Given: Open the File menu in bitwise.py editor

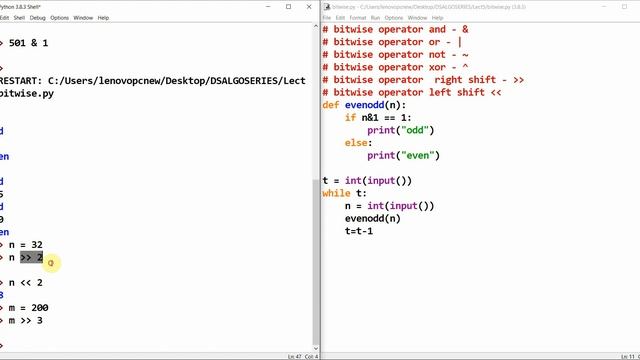Looking at the screenshot, I should click(327, 18).
